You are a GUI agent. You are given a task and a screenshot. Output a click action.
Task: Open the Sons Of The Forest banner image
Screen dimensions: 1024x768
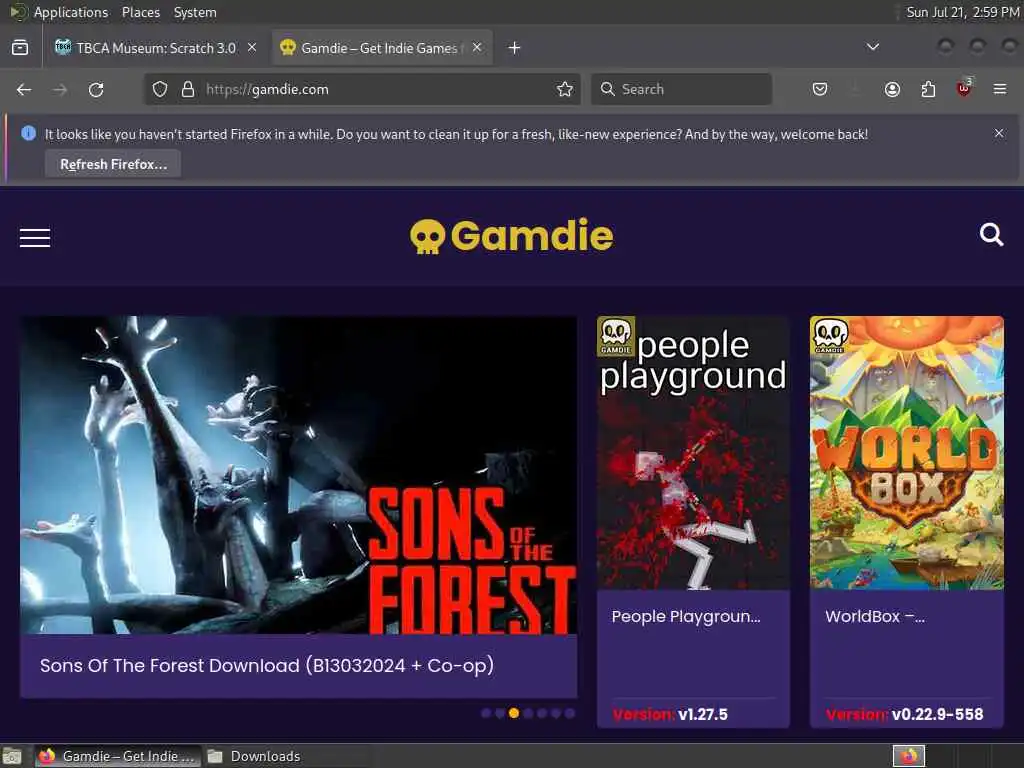coord(298,475)
